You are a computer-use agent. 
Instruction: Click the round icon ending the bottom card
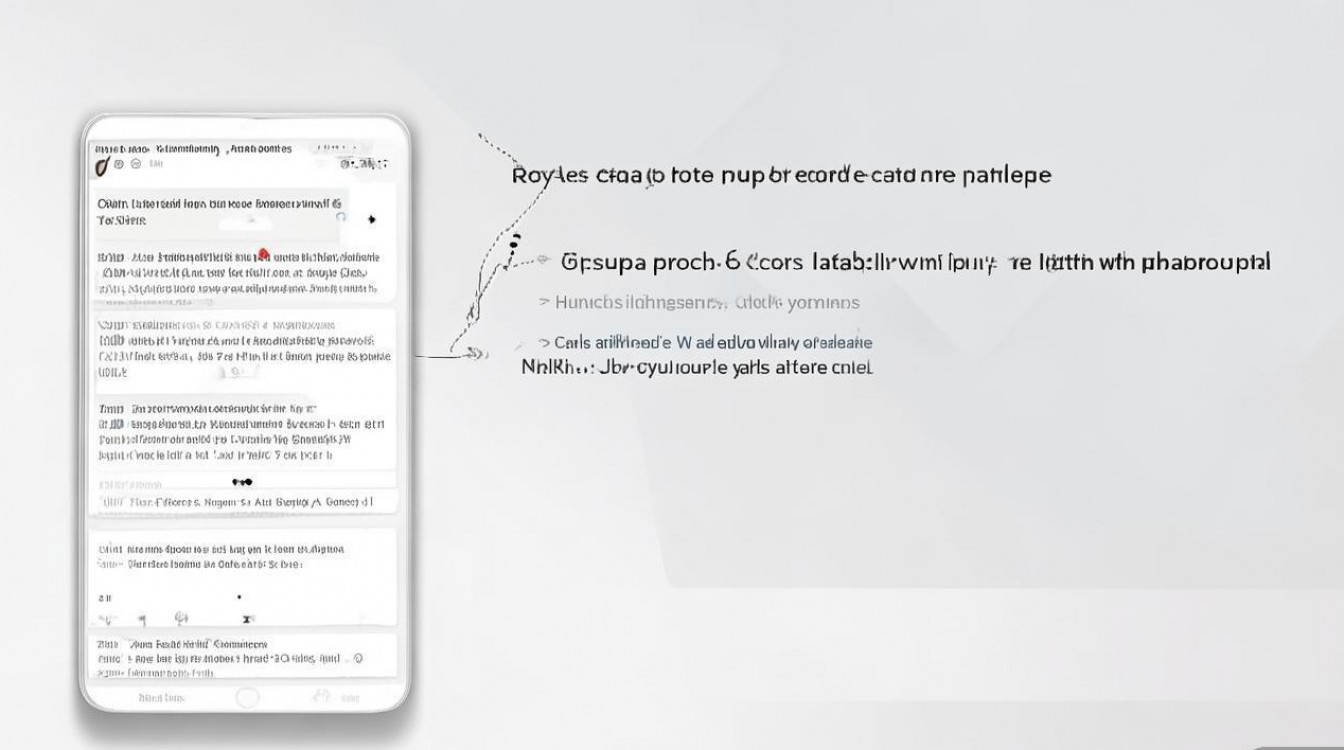pyautogui.click(x=358, y=659)
